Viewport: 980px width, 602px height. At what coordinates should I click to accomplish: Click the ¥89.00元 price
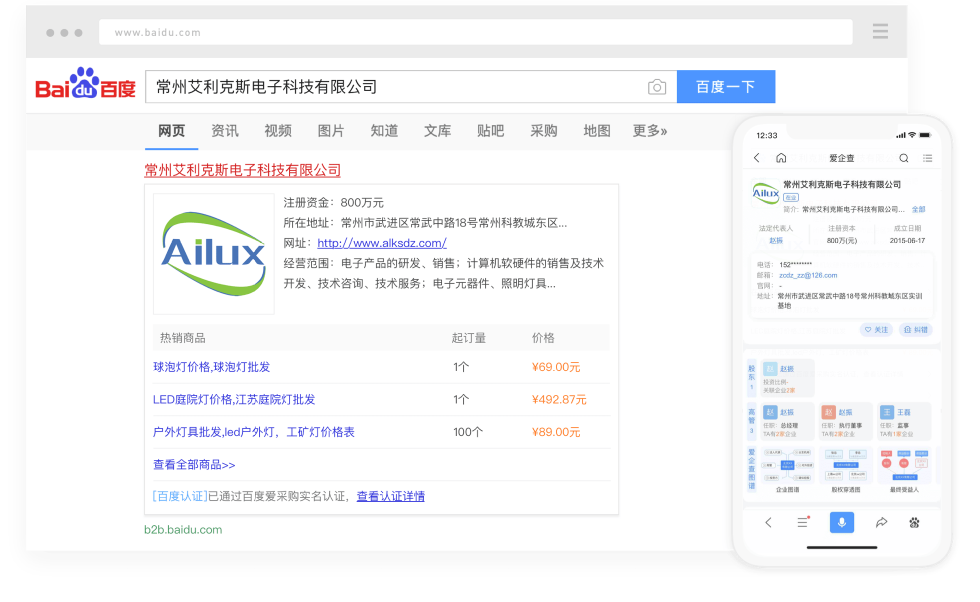coord(556,432)
